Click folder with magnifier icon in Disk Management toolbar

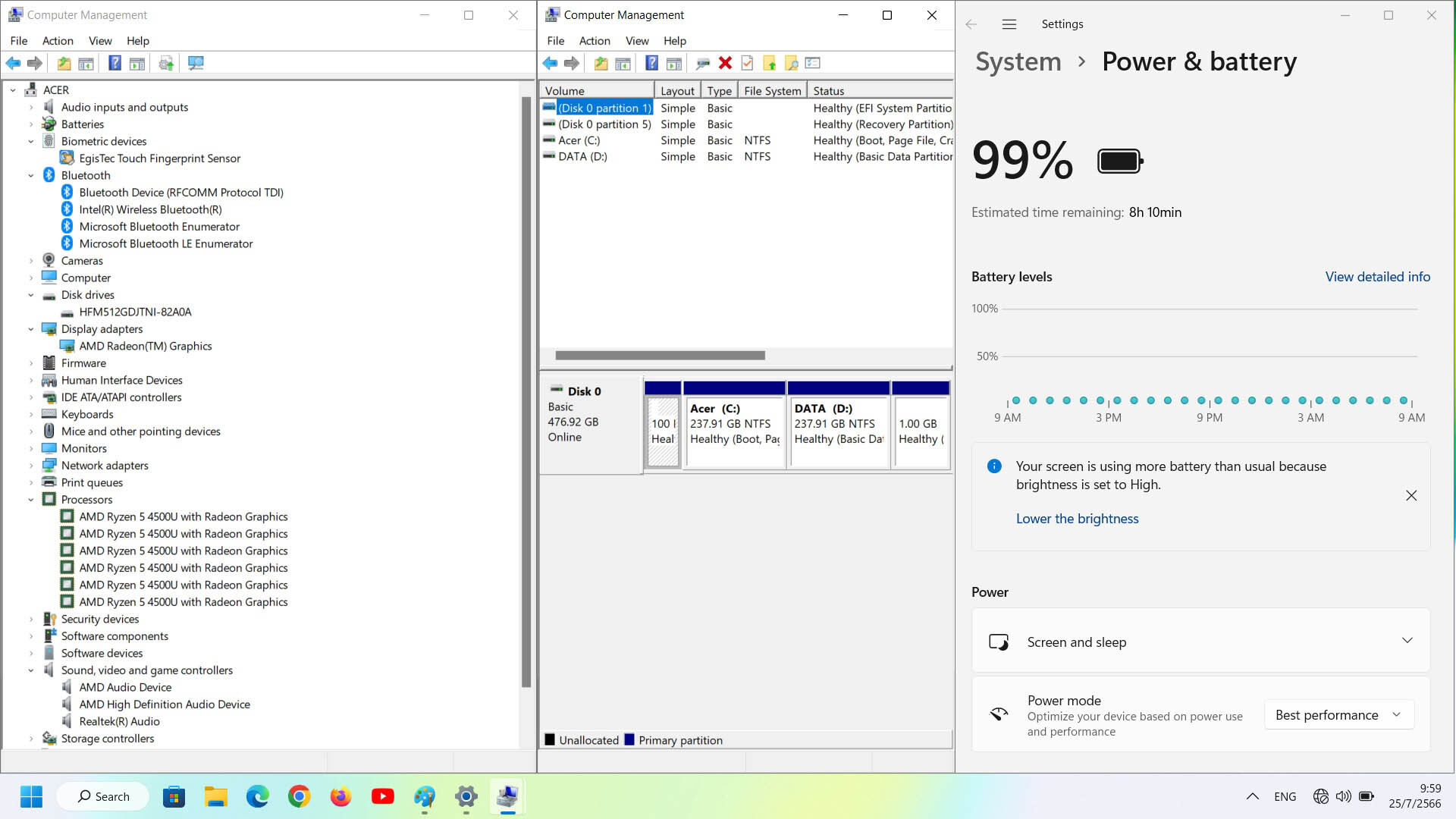(x=791, y=64)
